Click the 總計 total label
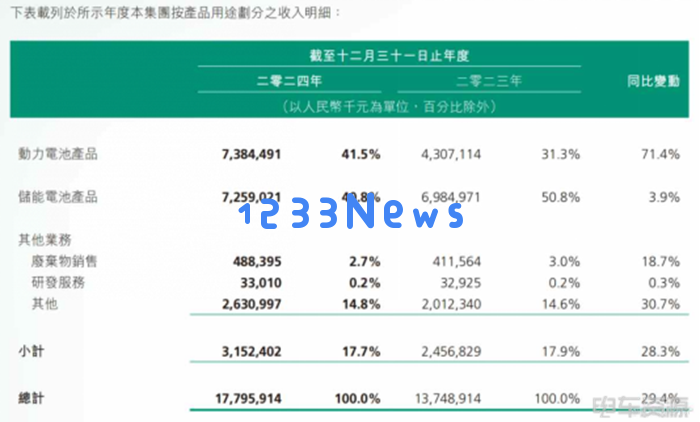The height and width of the screenshot is (422, 700). click(31, 398)
